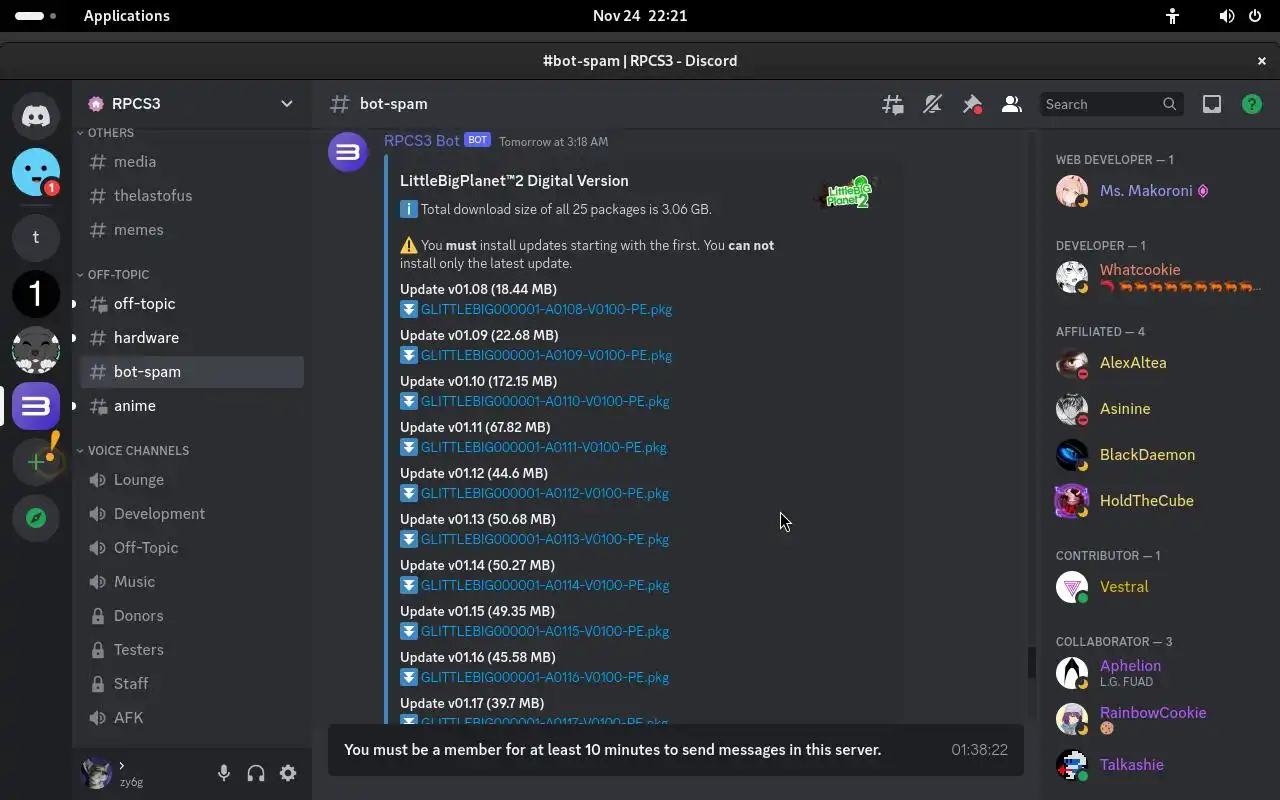The height and width of the screenshot is (800, 1280).
Task: Open RainbowCookie member entry
Action: (1160, 719)
